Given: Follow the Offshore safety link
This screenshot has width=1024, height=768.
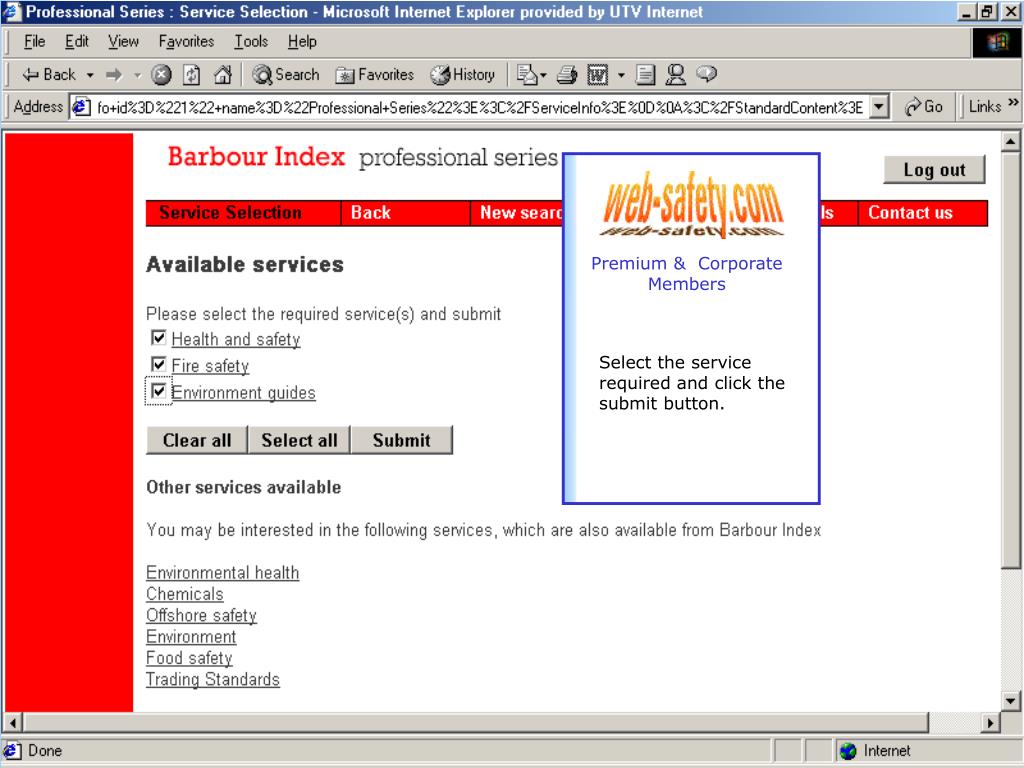Looking at the screenshot, I should click(201, 615).
